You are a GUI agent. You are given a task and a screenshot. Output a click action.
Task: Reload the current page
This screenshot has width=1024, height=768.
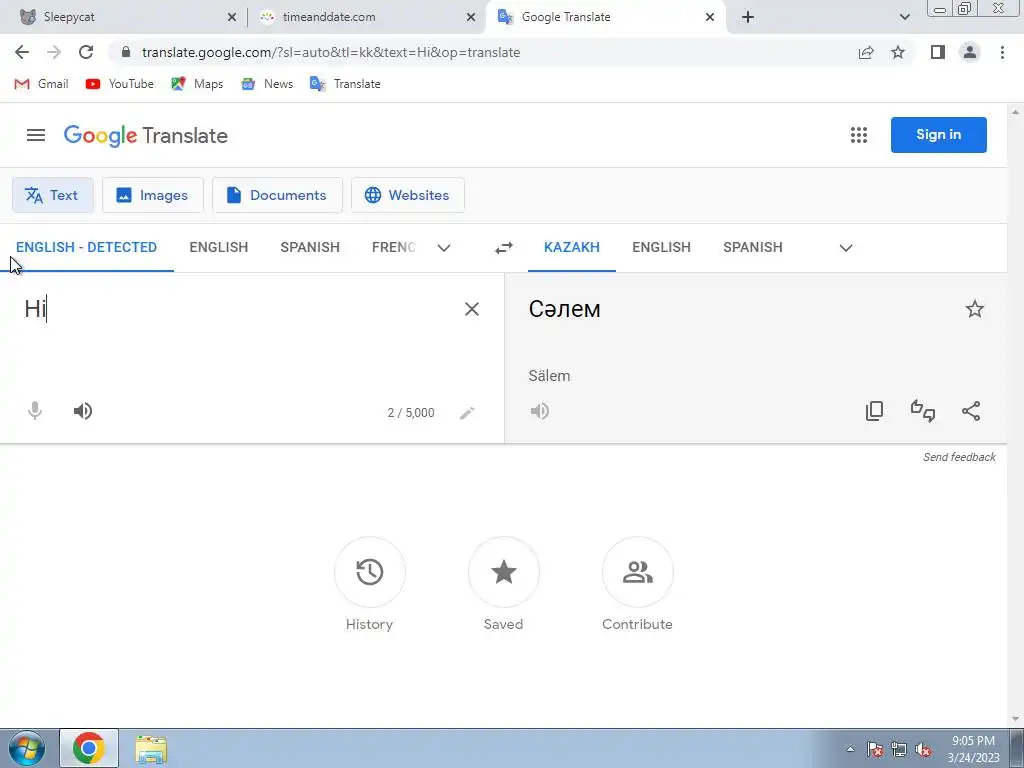pyautogui.click(x=86, y=52)
